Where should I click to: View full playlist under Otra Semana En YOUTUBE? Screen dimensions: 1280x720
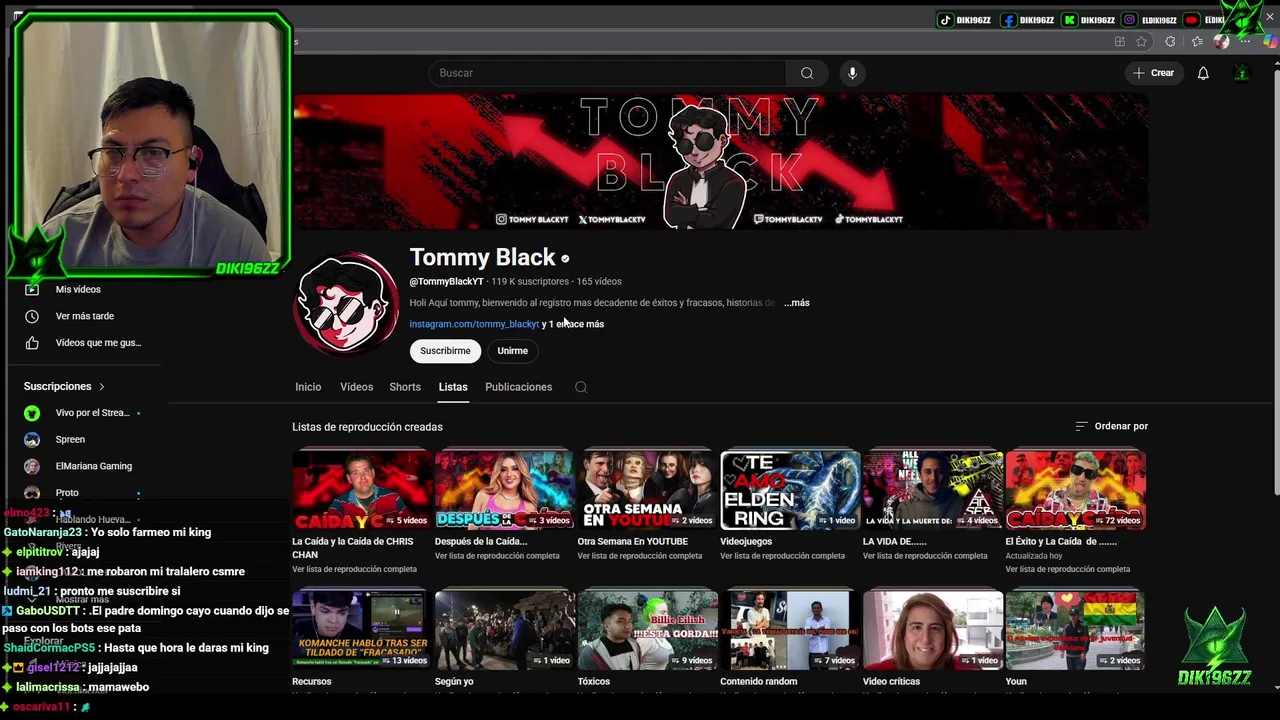(x=639, y=556)
